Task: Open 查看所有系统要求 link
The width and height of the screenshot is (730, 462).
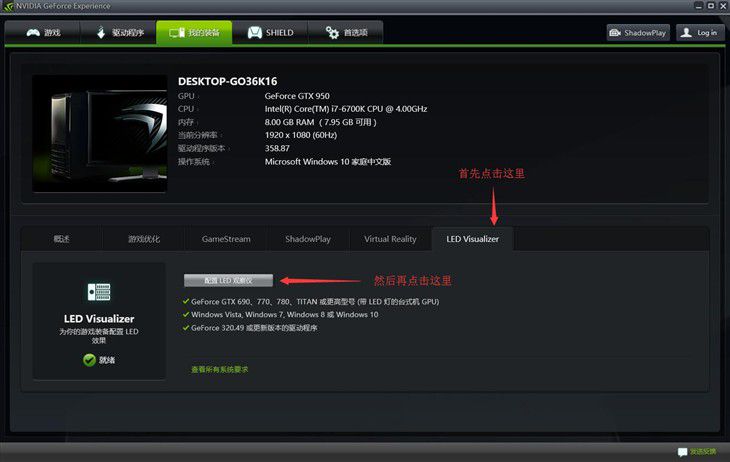Action: click(x=219, y=369)
